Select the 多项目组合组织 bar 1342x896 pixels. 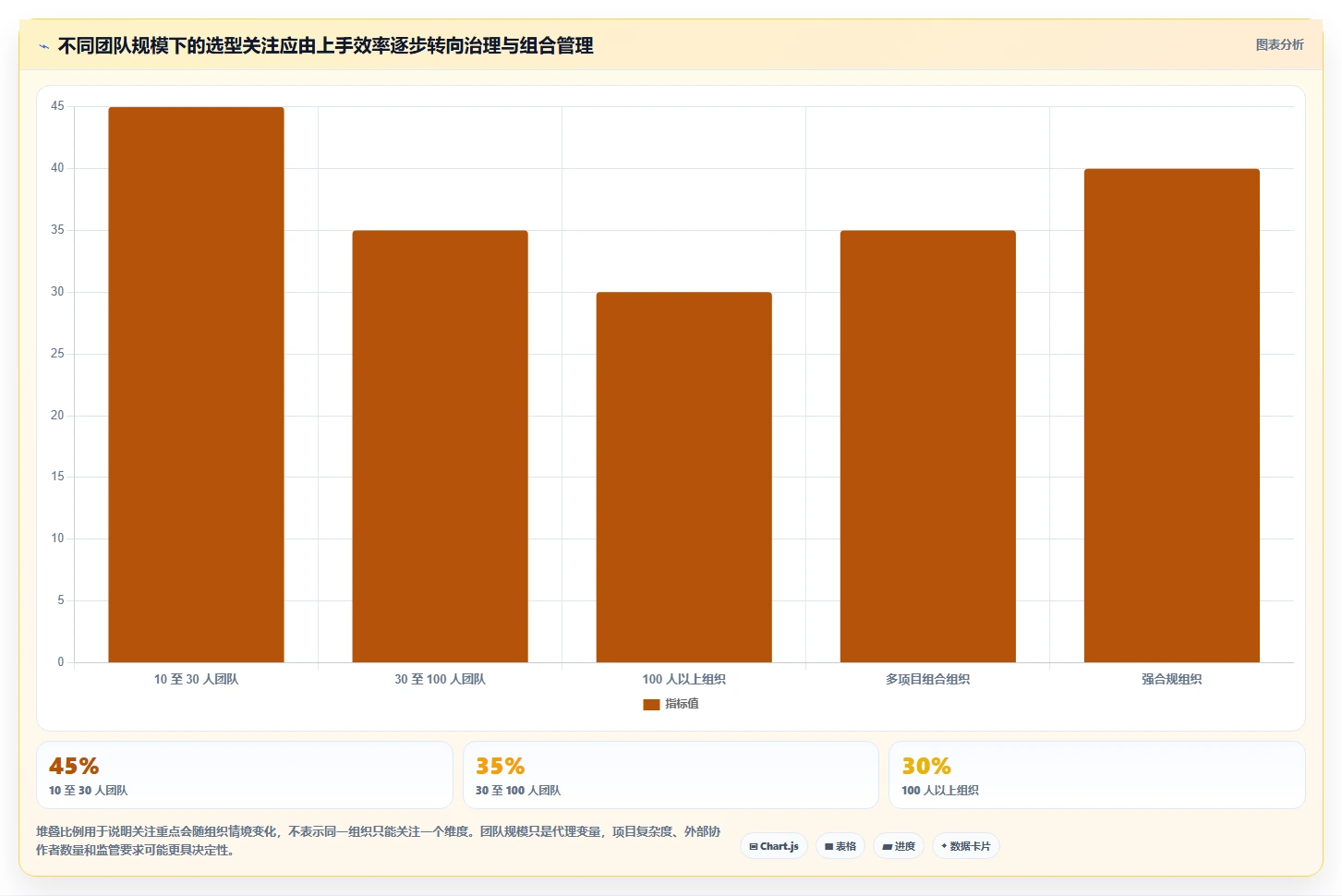click(x=927, y=446)
